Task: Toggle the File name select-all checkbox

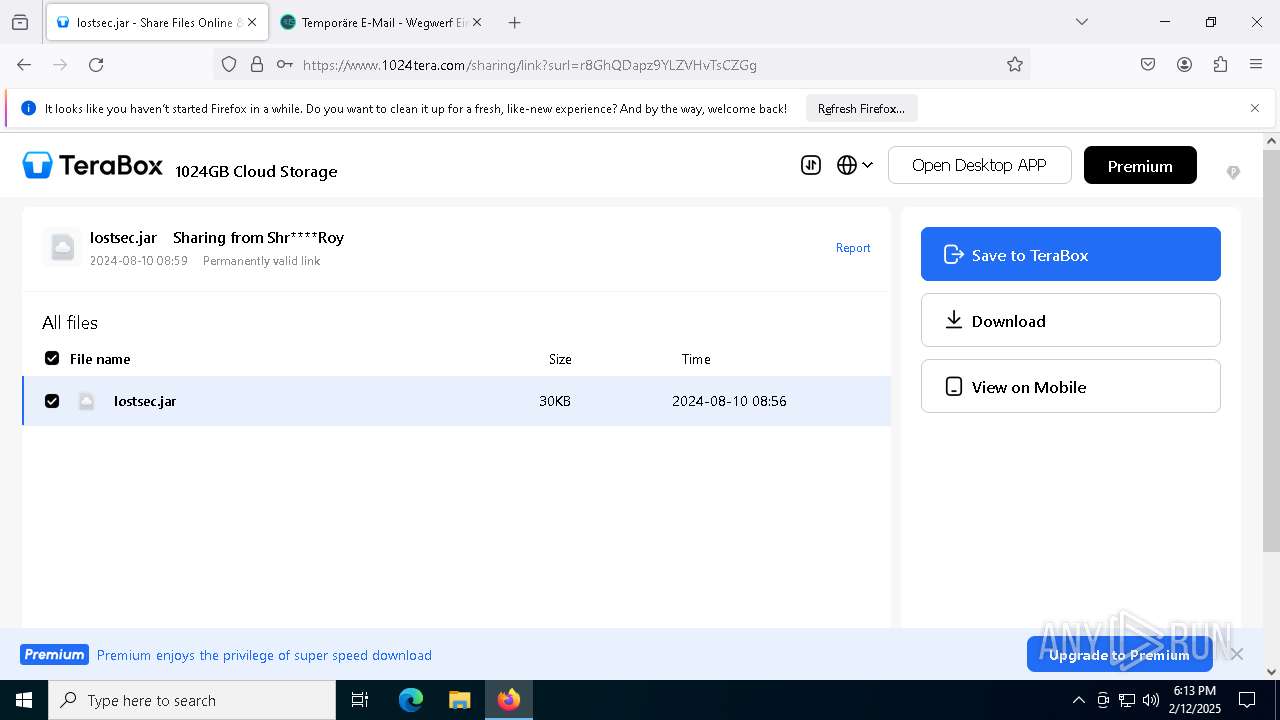Action: 52,358
